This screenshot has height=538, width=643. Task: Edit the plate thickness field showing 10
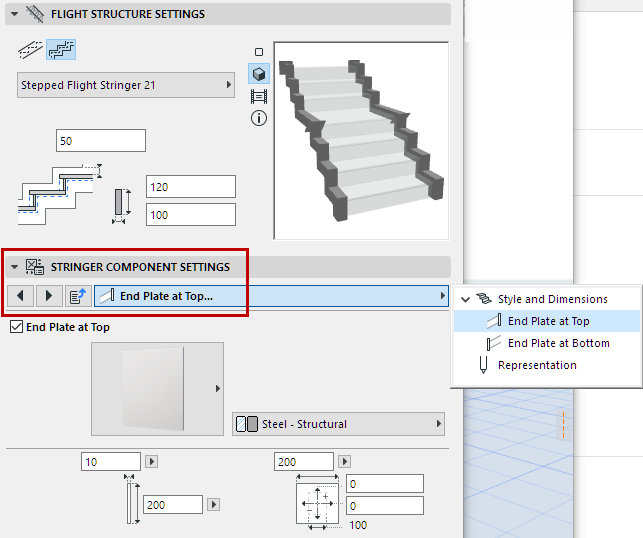pyautogui.click(x=111, y=462)
